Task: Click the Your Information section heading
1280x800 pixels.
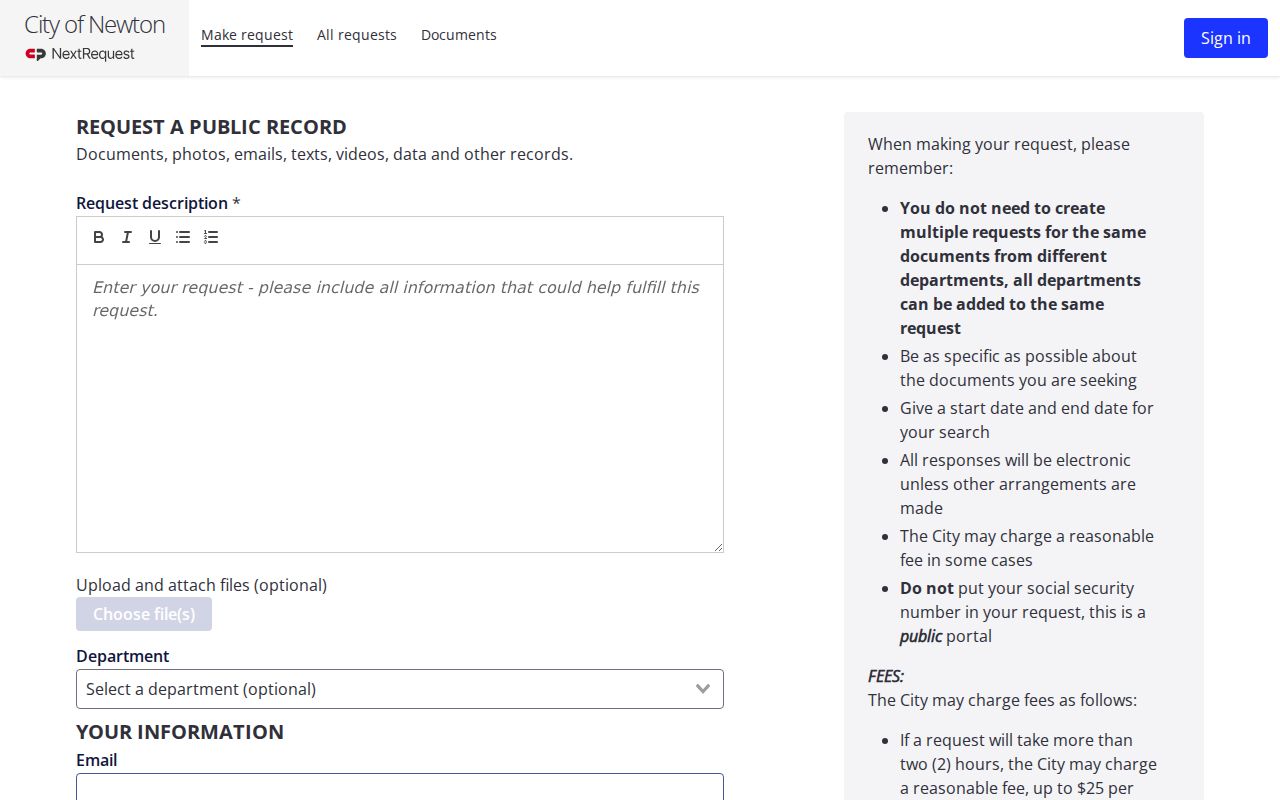Action: click(x=180, y=732)
